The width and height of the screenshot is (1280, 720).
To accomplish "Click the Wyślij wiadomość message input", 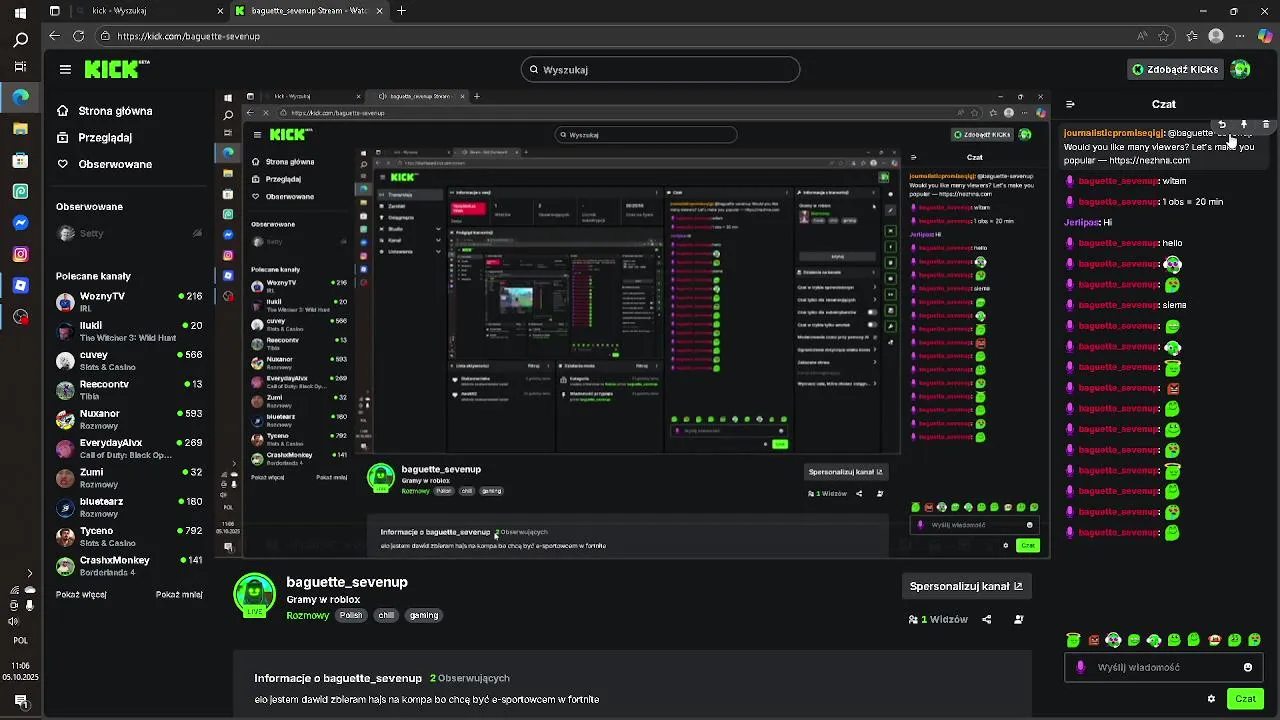I will (1165, 667).
